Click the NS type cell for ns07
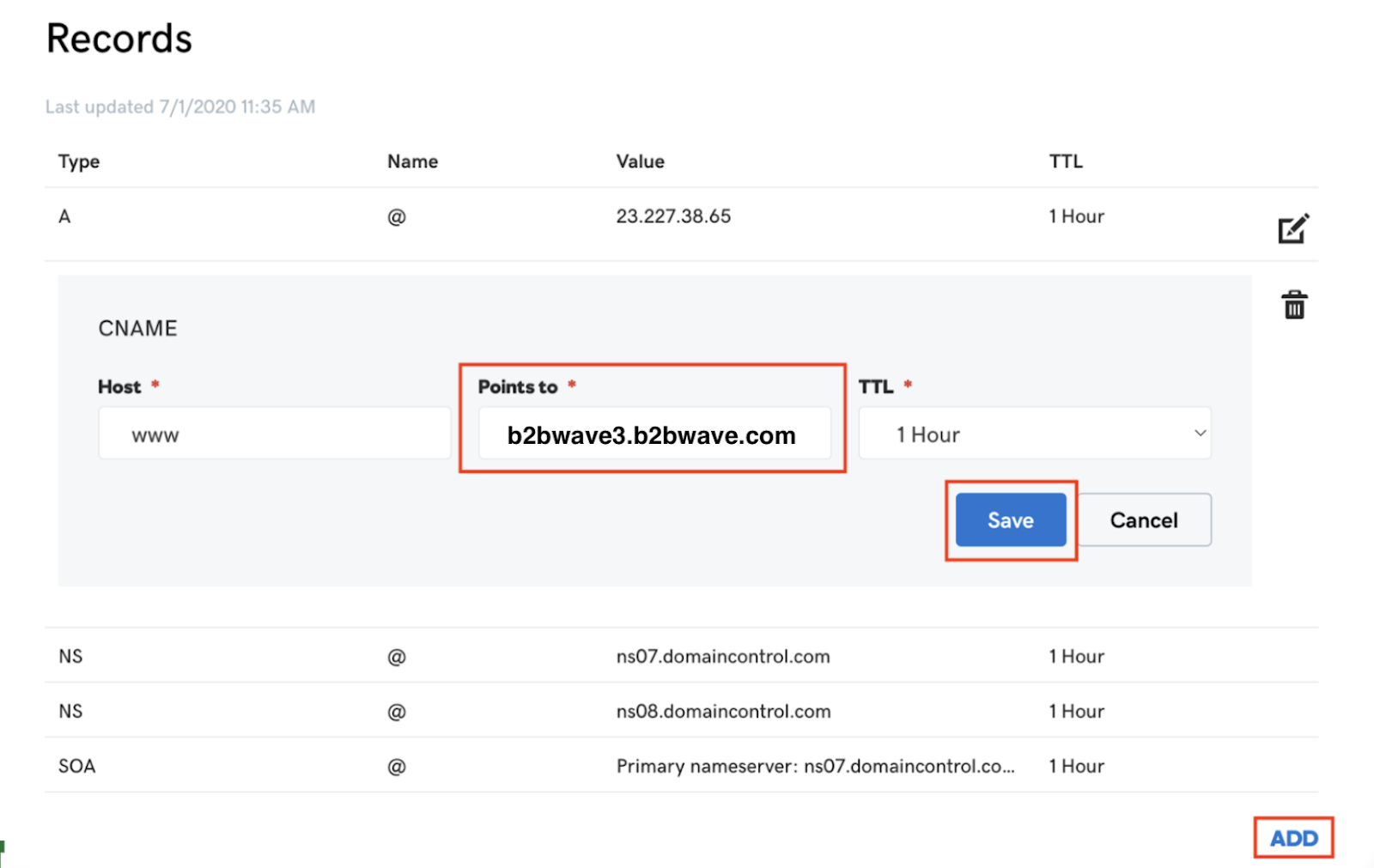1374x868 pixels. pyautogui.click(x=70, y=657)
